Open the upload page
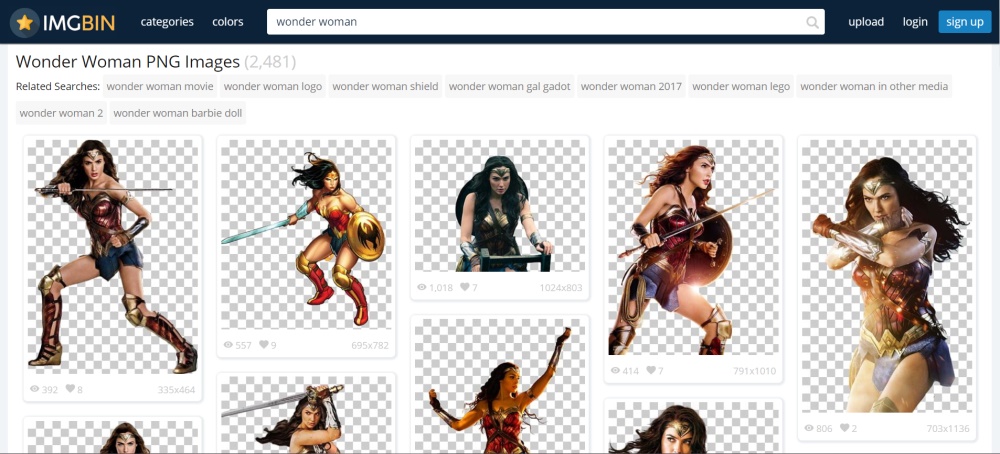 coord(866,22)
